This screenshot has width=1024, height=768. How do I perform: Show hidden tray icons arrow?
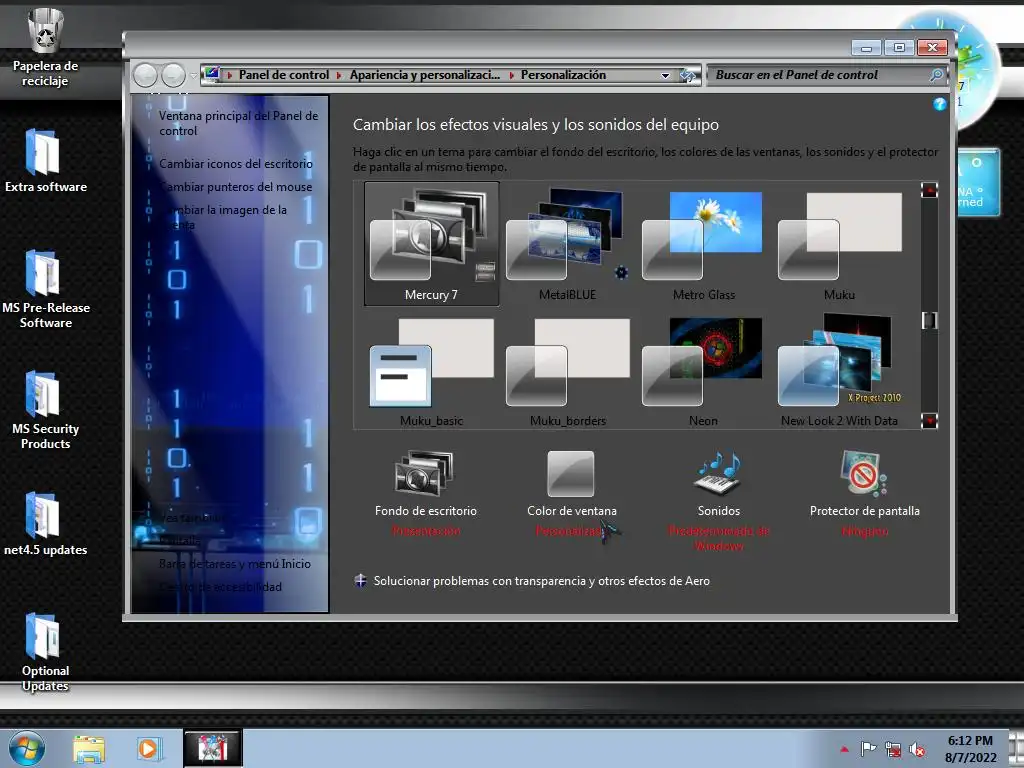(x=844, y=749)
